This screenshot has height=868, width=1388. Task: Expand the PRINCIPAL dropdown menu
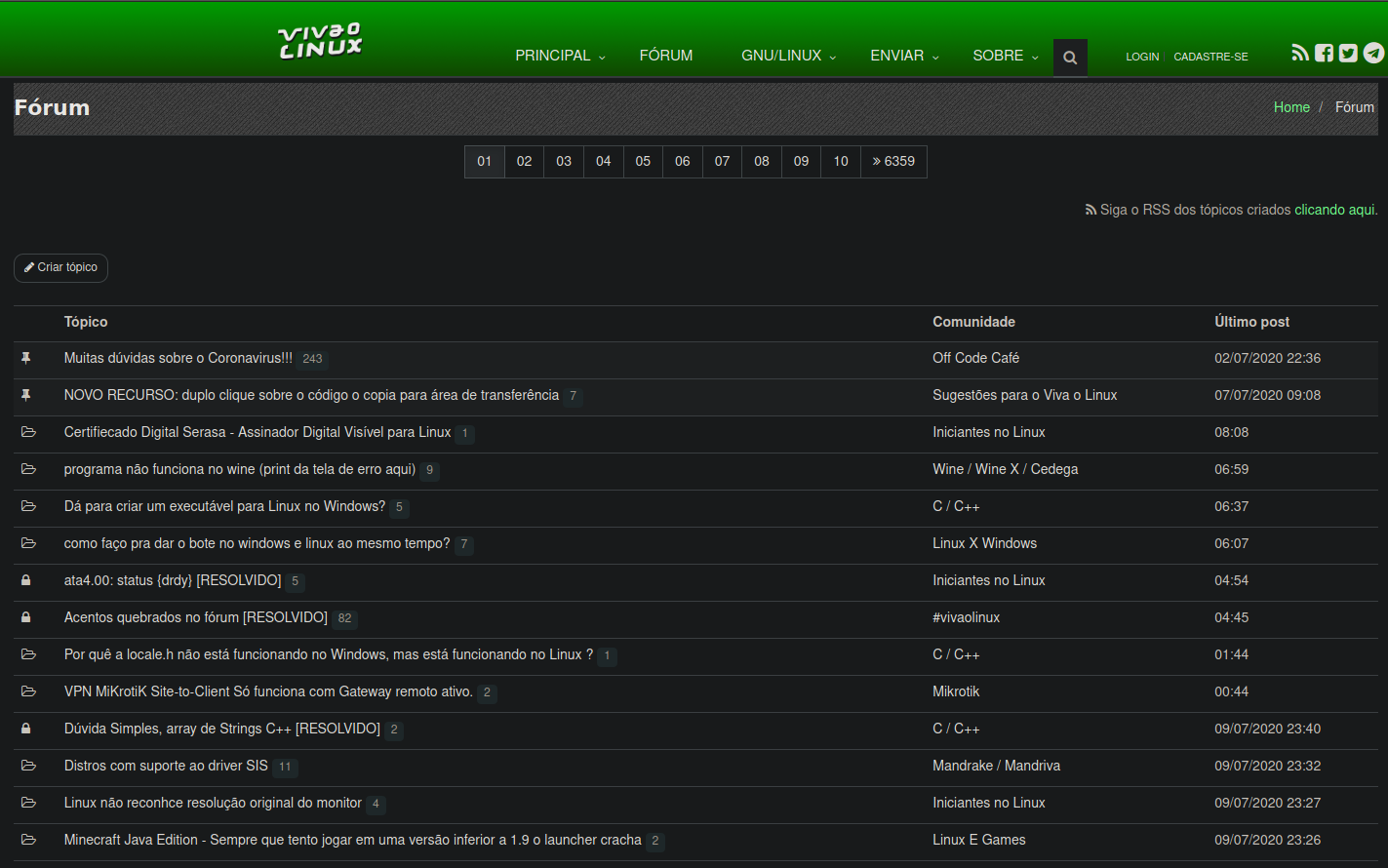560,56
